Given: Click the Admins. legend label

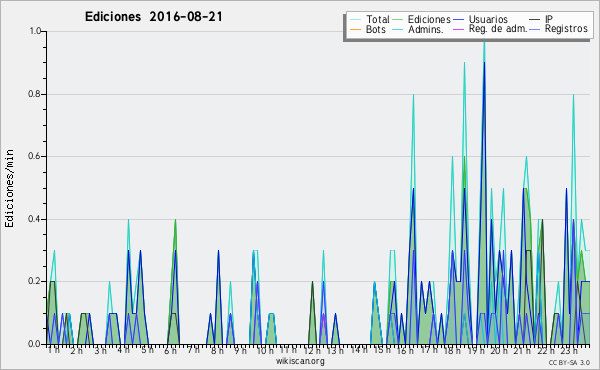Looking at the screenshot, I should pos(426,29).
